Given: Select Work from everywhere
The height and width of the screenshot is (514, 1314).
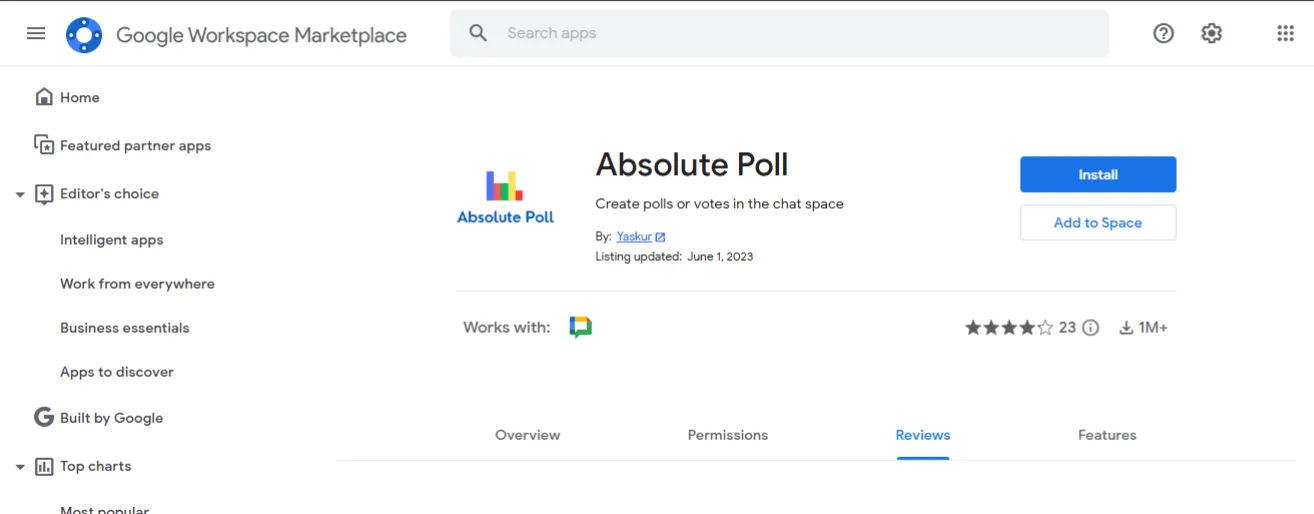Looking at the screenshot, I should coord(137,284).
